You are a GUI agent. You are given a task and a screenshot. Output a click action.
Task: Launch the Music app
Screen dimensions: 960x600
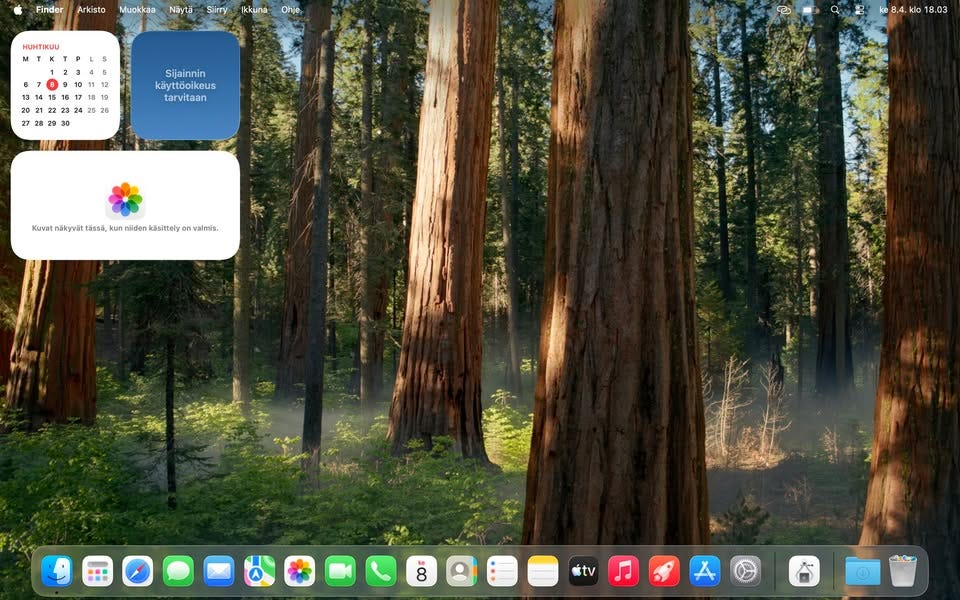623,571
